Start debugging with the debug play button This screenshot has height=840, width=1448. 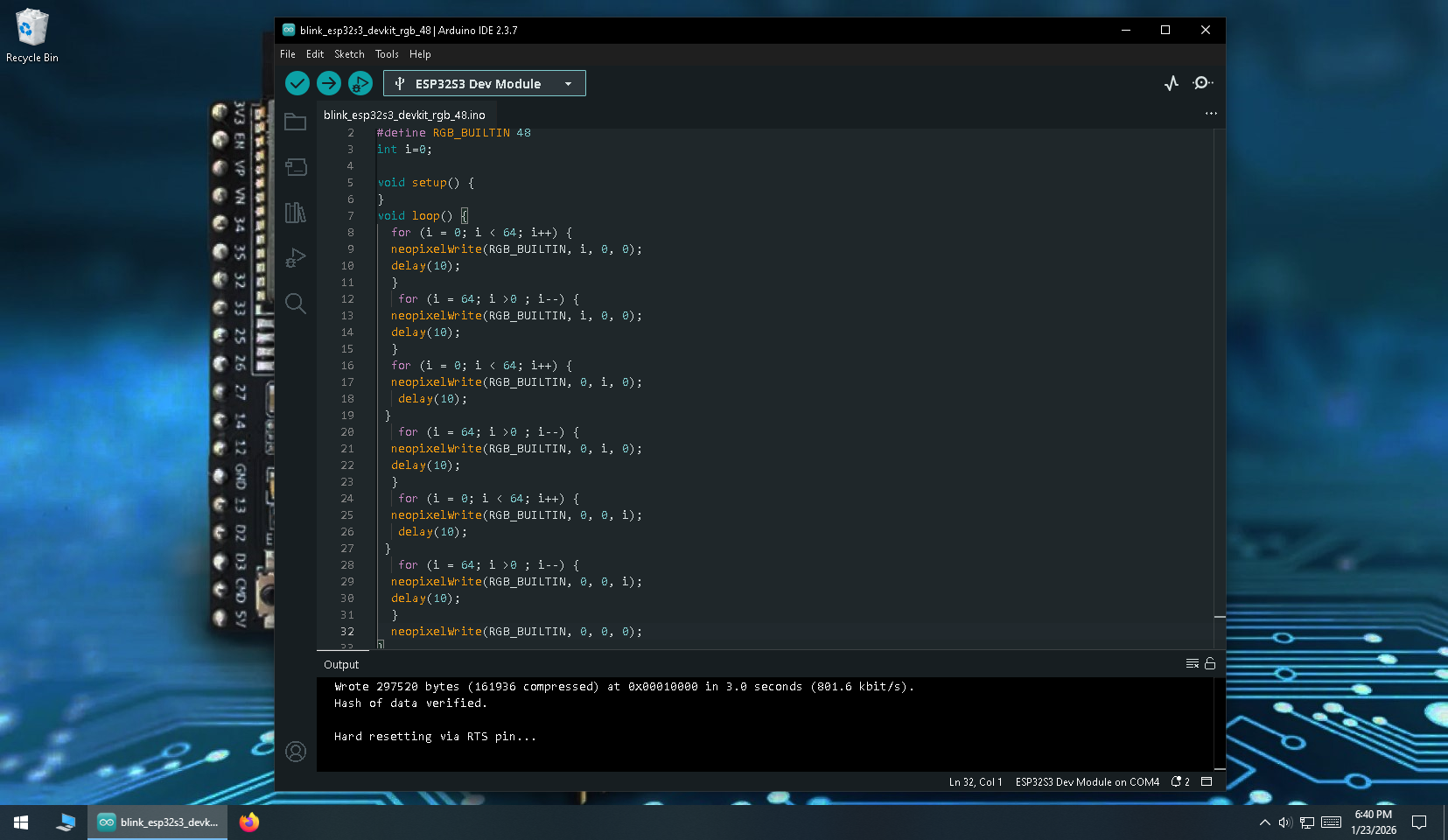(360, 83)
